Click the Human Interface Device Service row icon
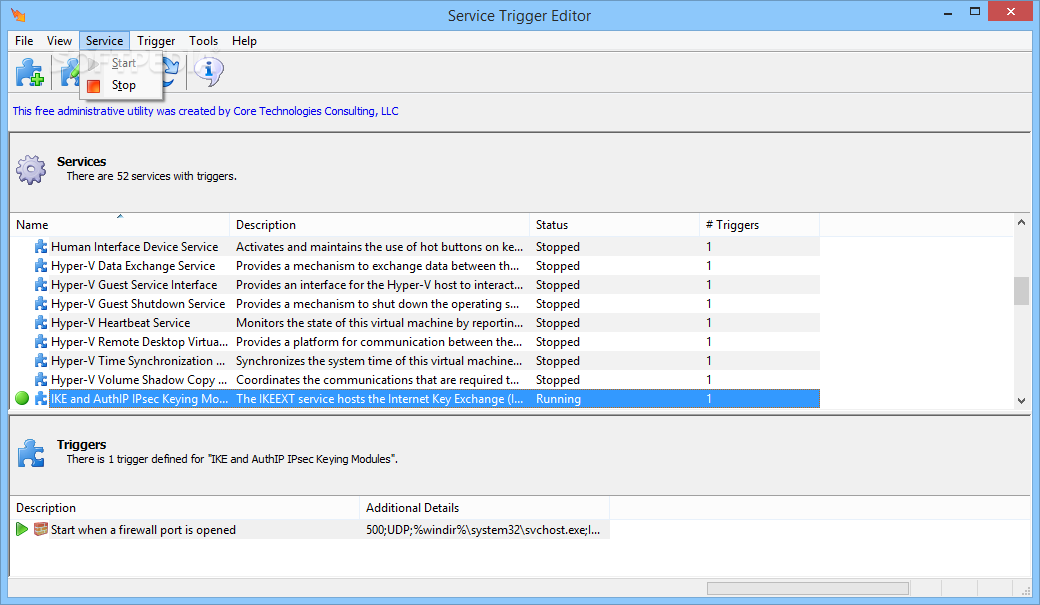1040x605 pixels. pos(40,247)
